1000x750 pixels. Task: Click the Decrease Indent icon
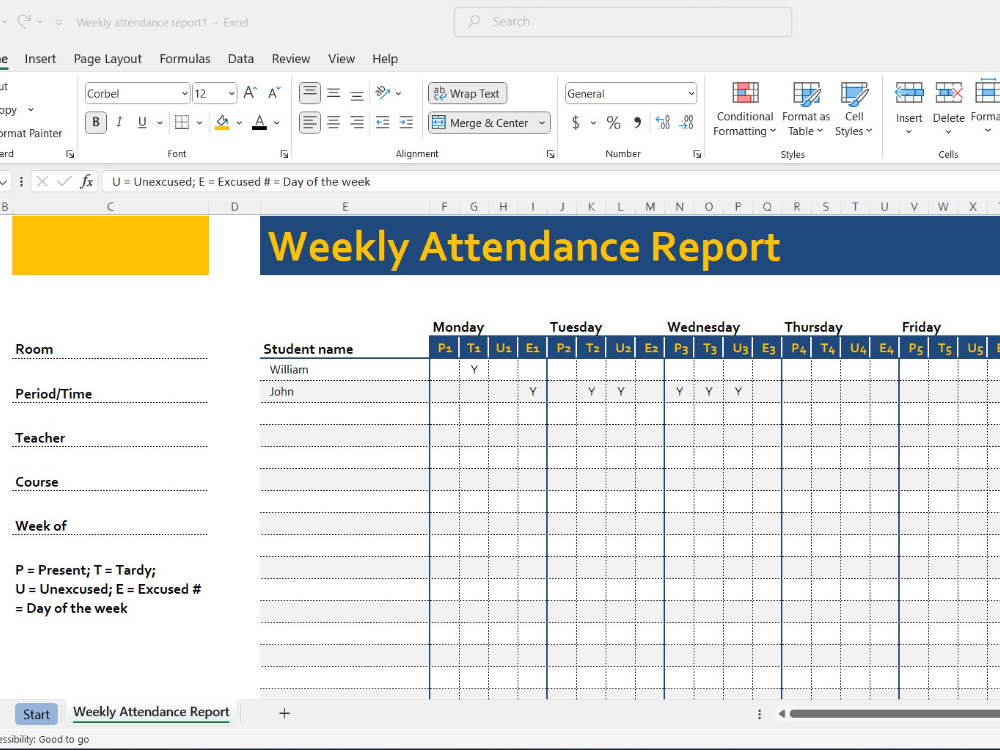click(x=383, y=122)
